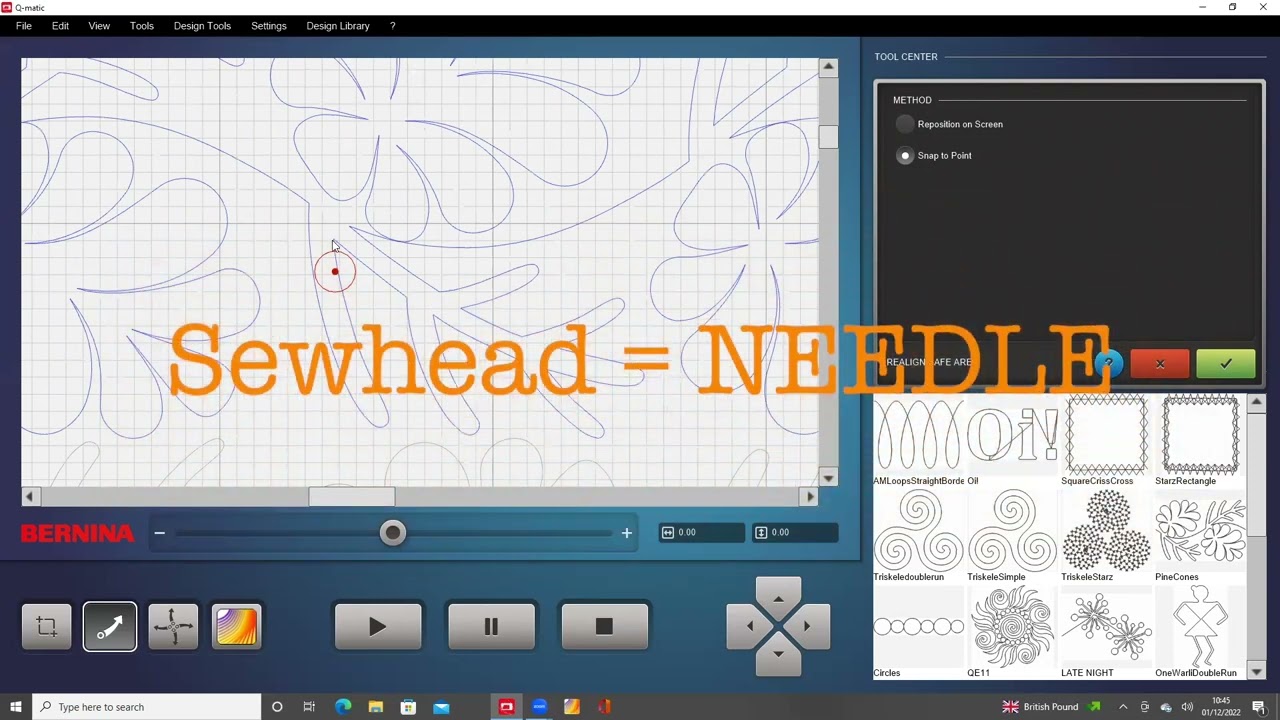Image resolution: width=1280 pixels, height=720 pixels.
Task: Select the OneWarllDoubleRun design thumbnail
Action: (1200, 627)
